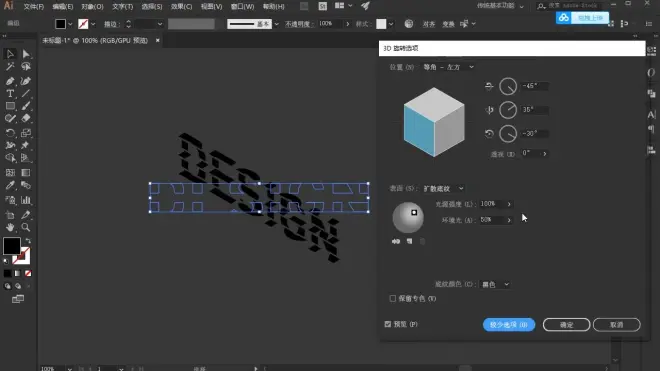Expand the Light Intensity slider arrow
The image size is (660, 371).
(509, 204)
